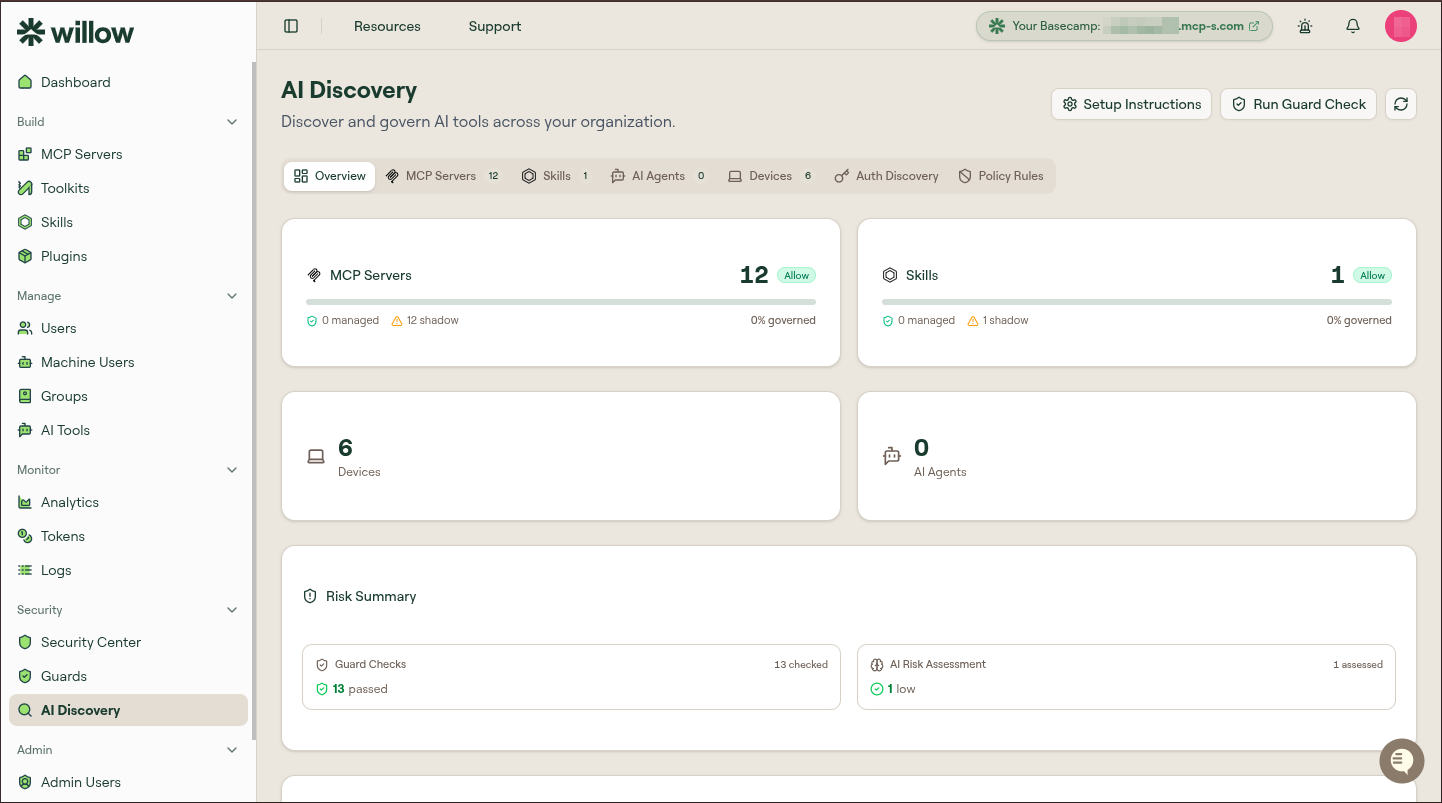This screenshot has width=1442, height=803.
Task: Click the MCP Servers sidebar icon
Action: [25, 154]
